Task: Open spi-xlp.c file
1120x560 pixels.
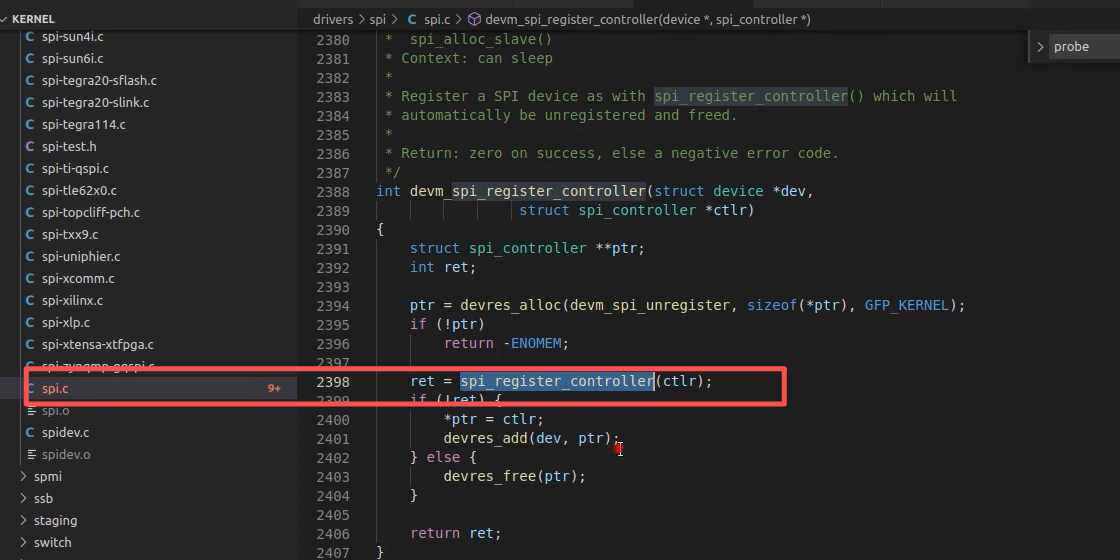Action: 66,323
